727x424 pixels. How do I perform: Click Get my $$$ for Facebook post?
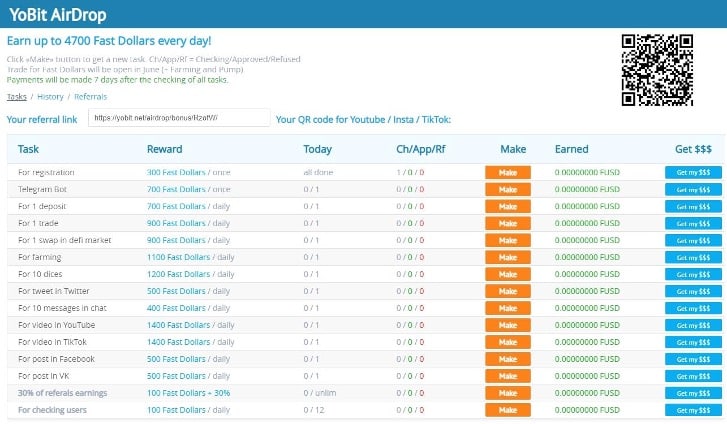(693, 359)
